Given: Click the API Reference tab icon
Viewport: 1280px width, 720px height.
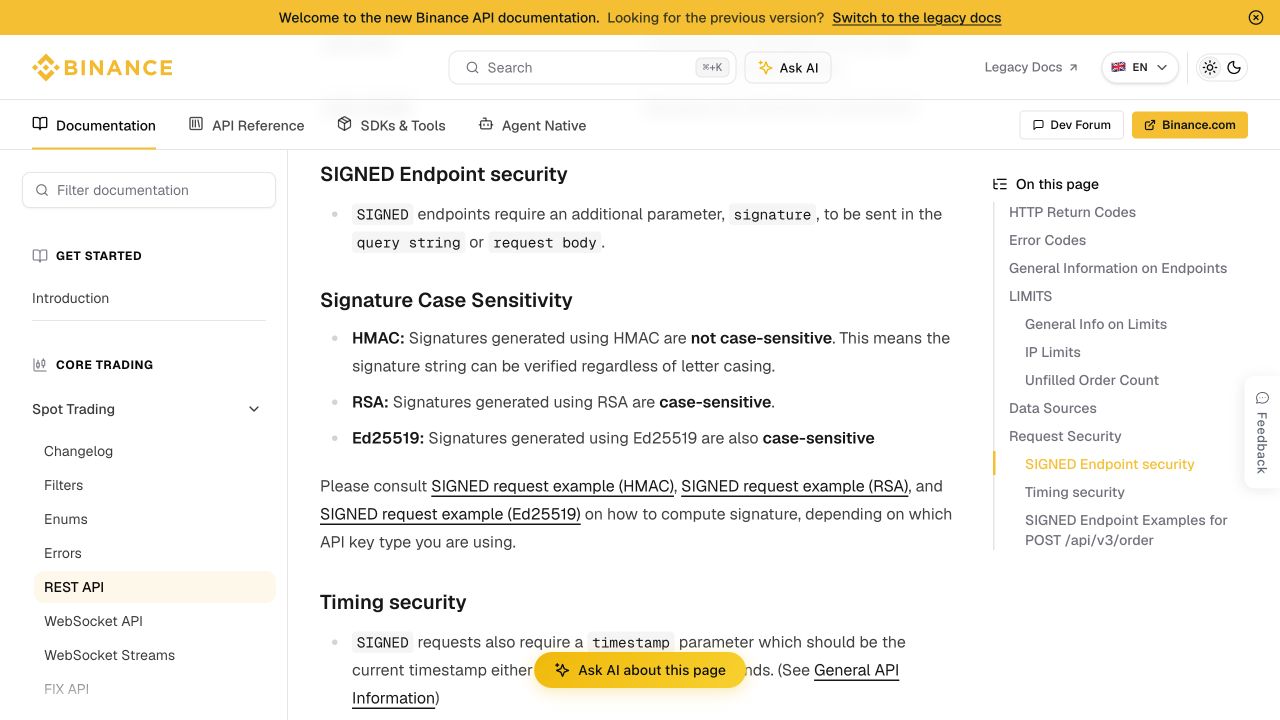Looking at the screenshot, I should (x=196, y=124).
